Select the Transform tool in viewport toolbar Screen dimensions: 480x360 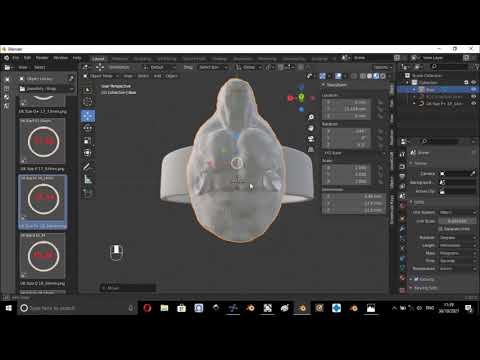(88, 153)
